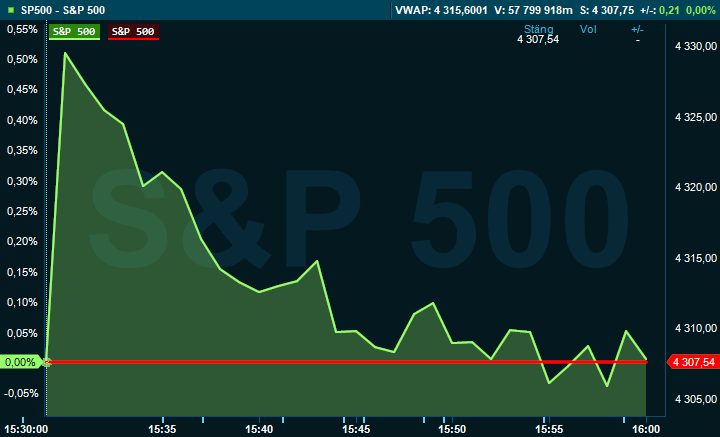Image resolution: width=720 pixels, height=437 pixels.
Task: Click the 15:35 time axis label
Action: point(162,429)
